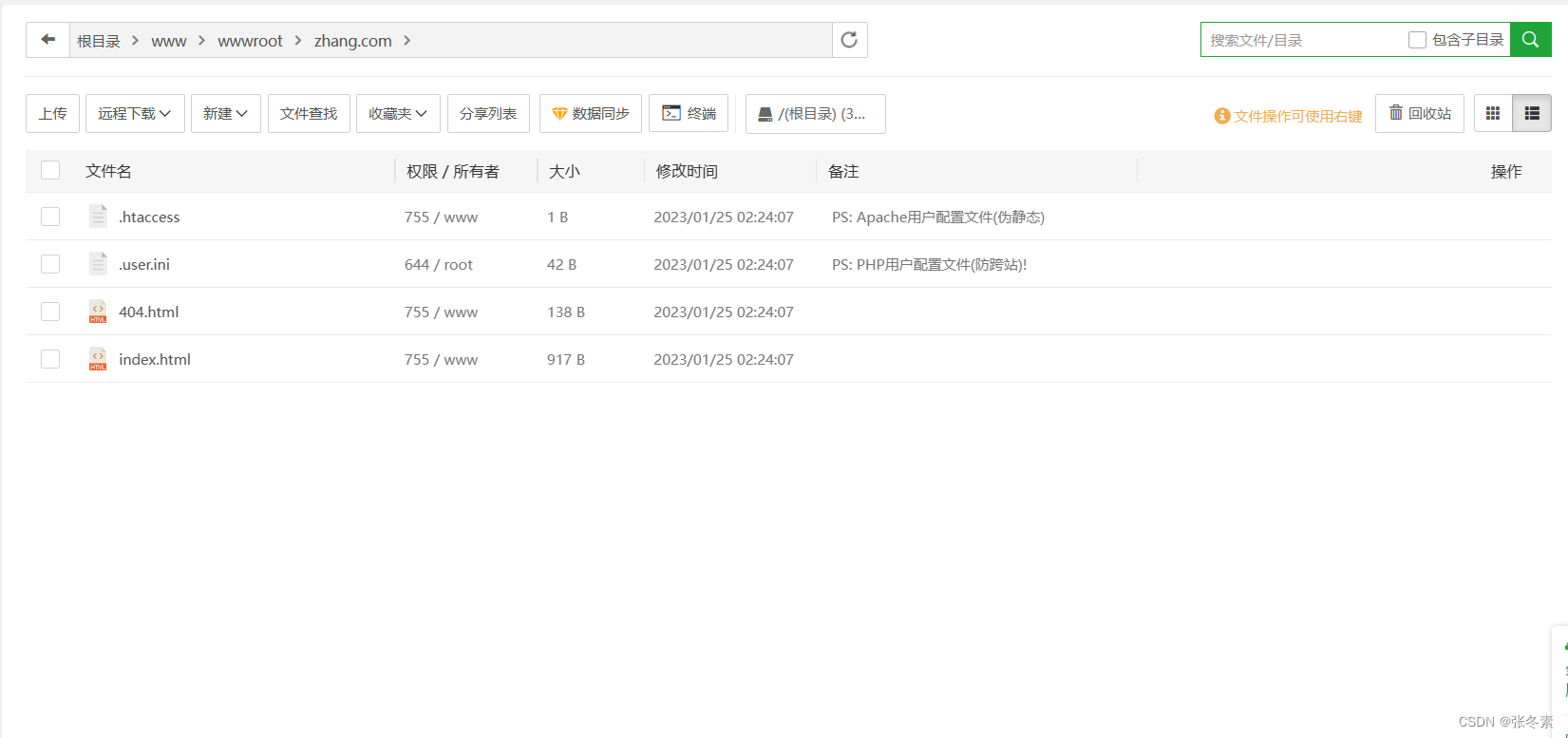The image size is (1568, 738).
Task: Click the .htaccess file icon
Action: click(x=98, y=217)
